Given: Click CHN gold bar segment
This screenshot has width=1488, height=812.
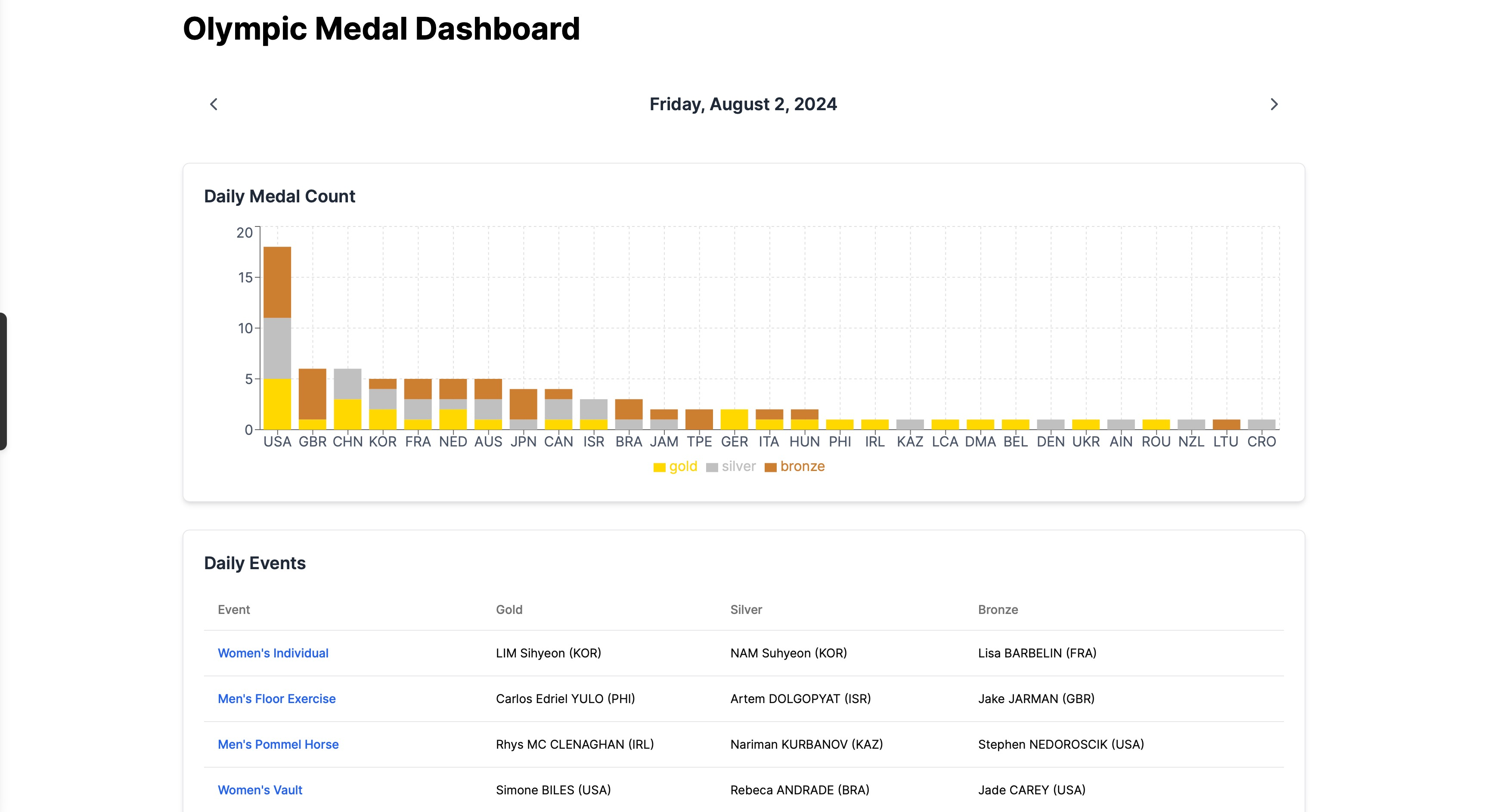Looking at the screenshot, I should (x=348, y=414).
